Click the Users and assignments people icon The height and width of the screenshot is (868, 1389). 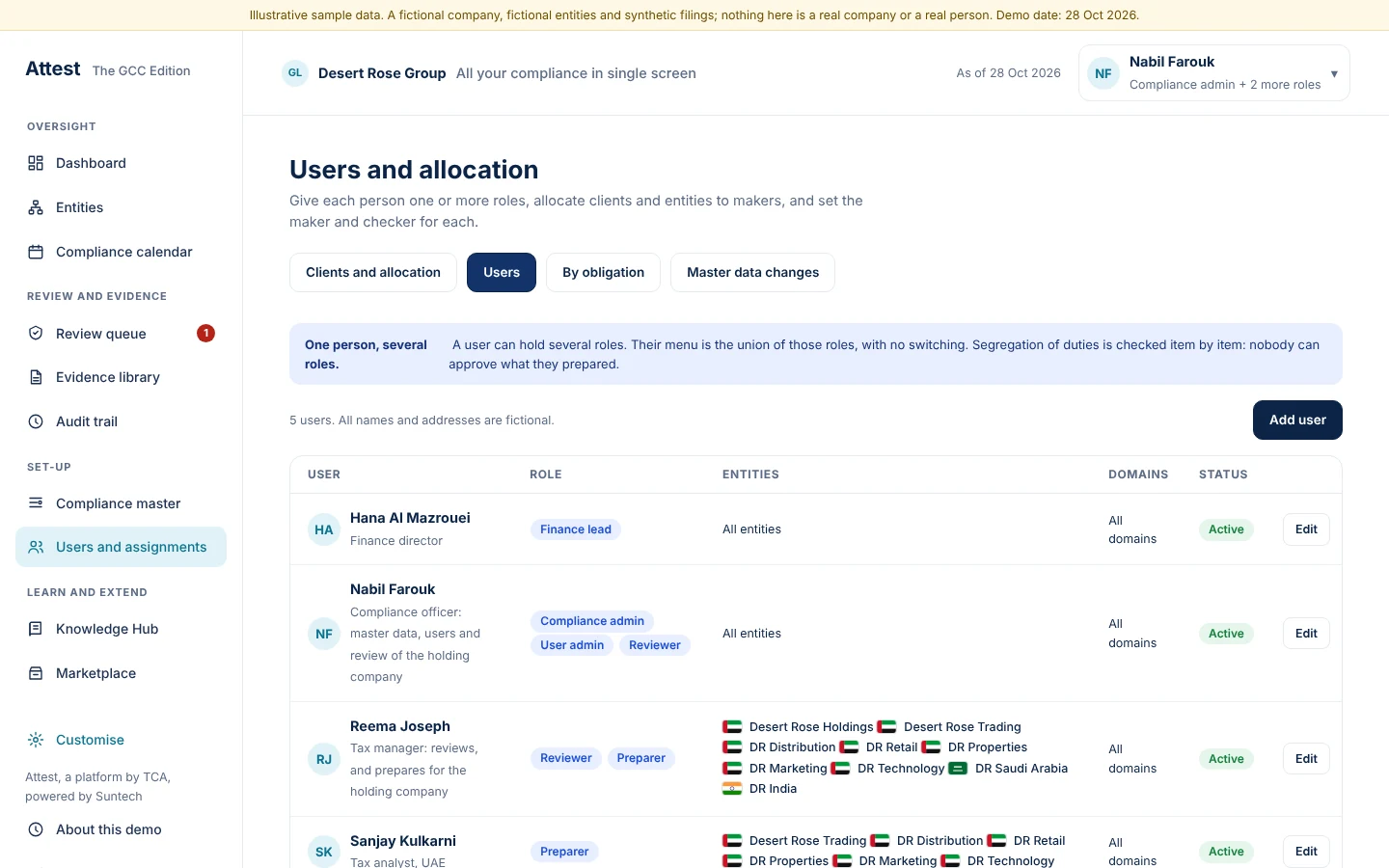(36, 547)
